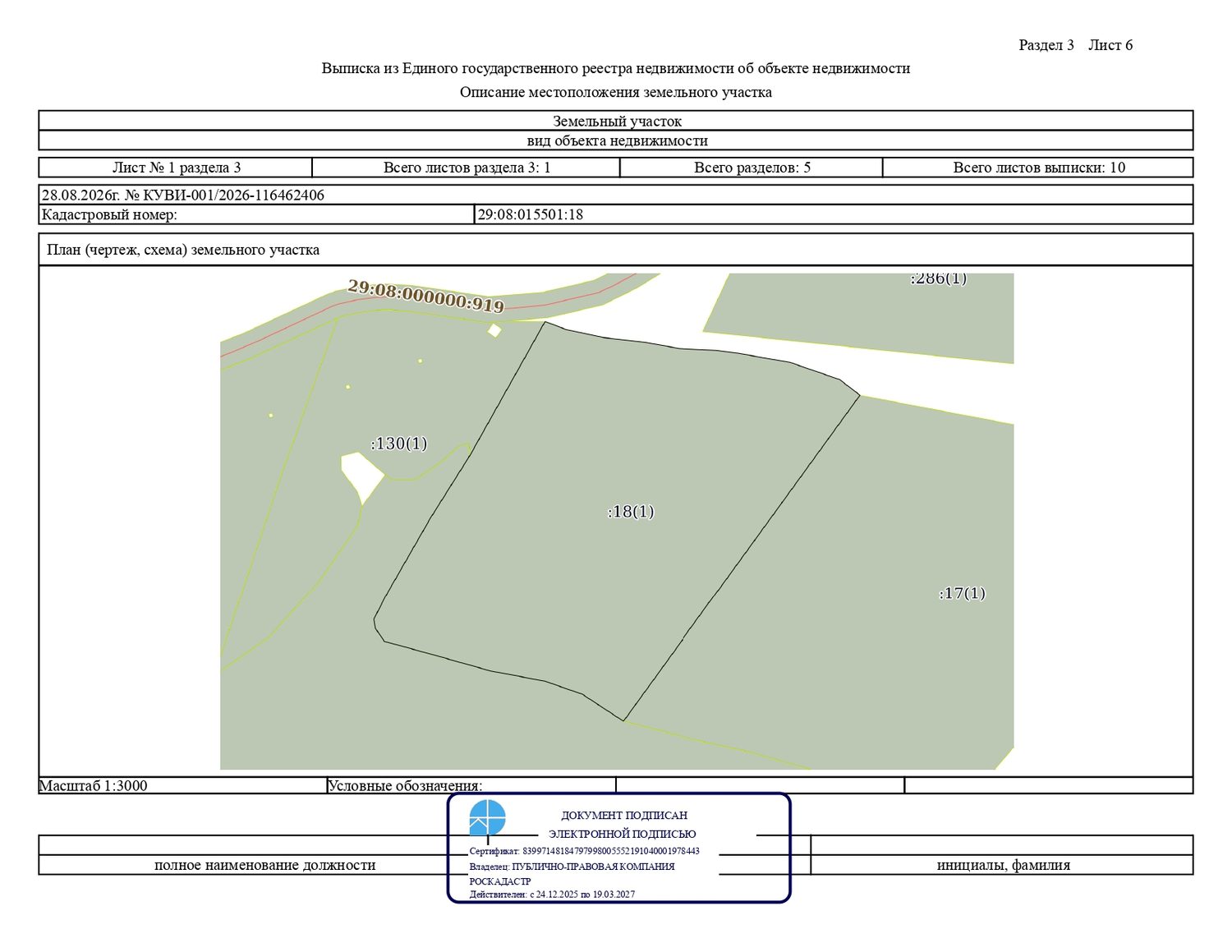The height and width of the screenshot is (952, 1232).
Task: Select the parcel label :130(1)
Action: pos(399,444)
